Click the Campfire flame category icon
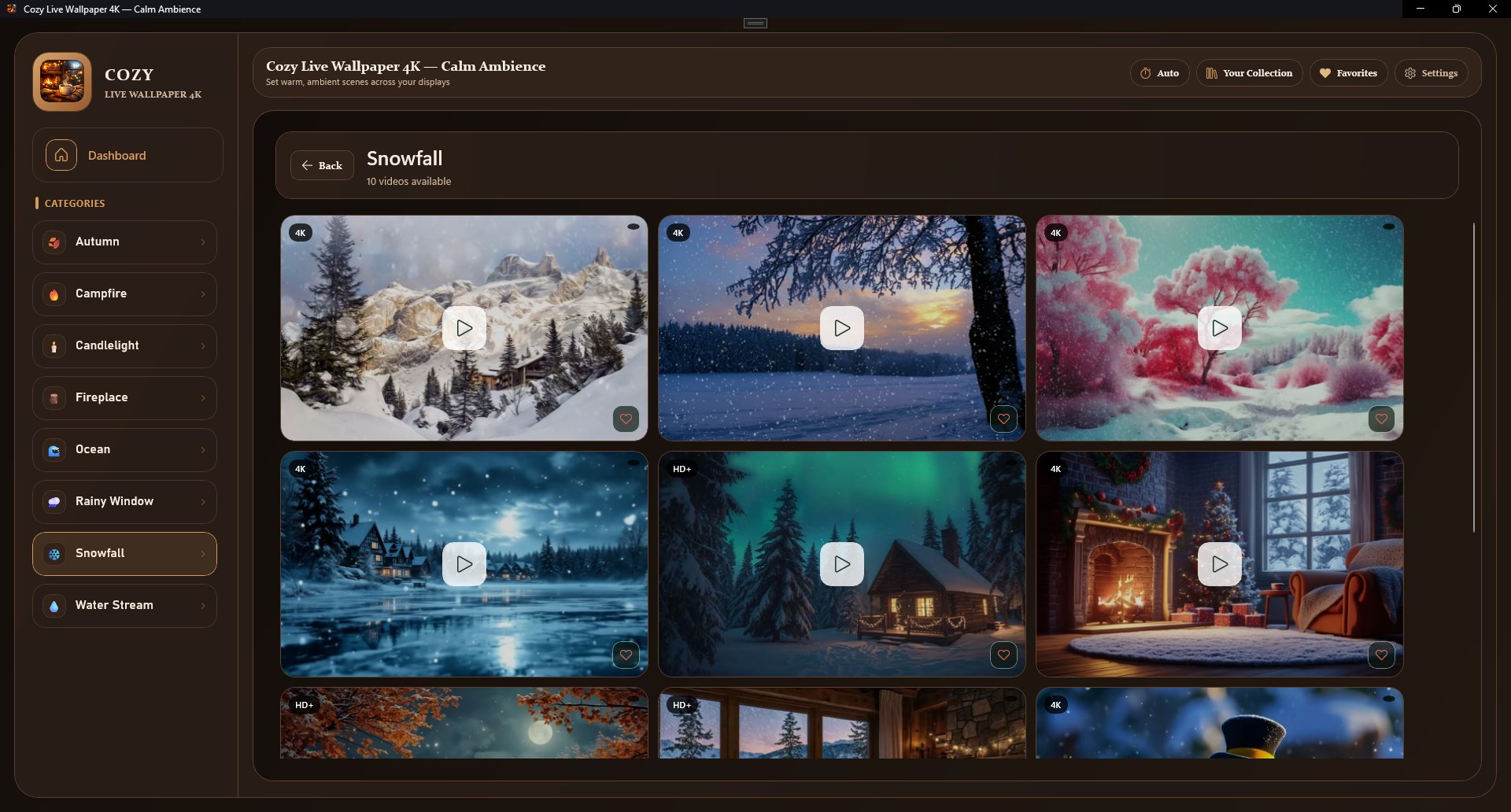 click(54, 294)
